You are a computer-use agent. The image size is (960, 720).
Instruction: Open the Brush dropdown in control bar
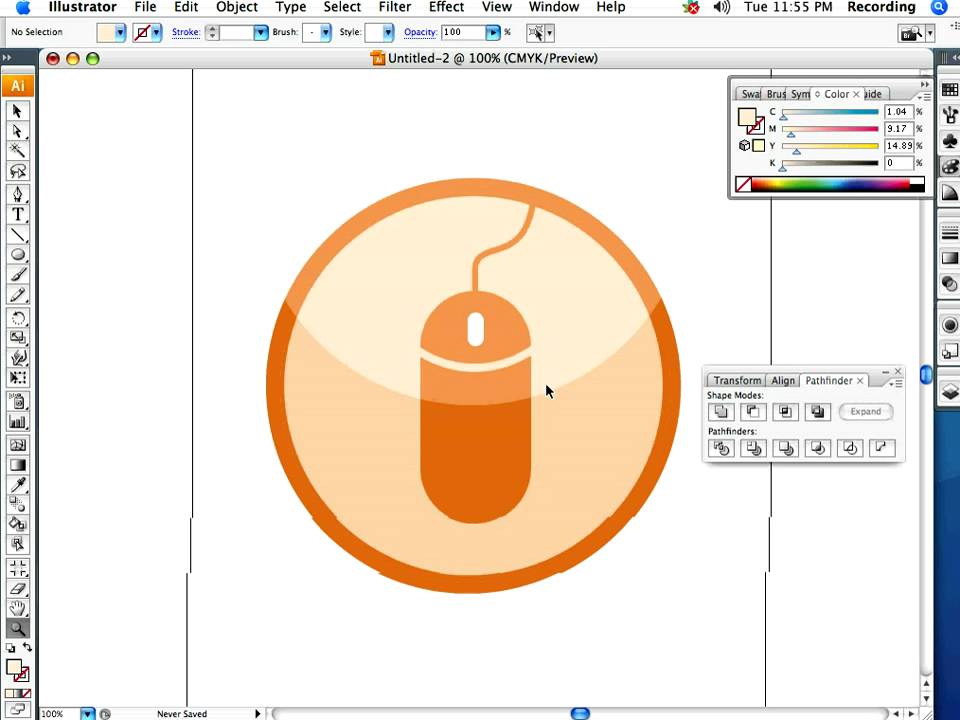pyautogui.click(x=319, y=32)
